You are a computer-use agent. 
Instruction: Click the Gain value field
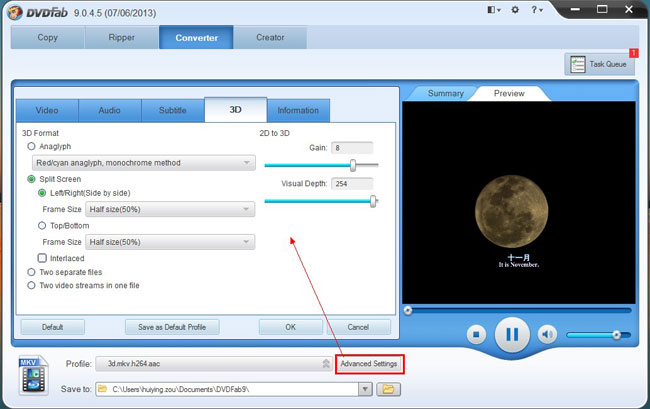[352, 148]
